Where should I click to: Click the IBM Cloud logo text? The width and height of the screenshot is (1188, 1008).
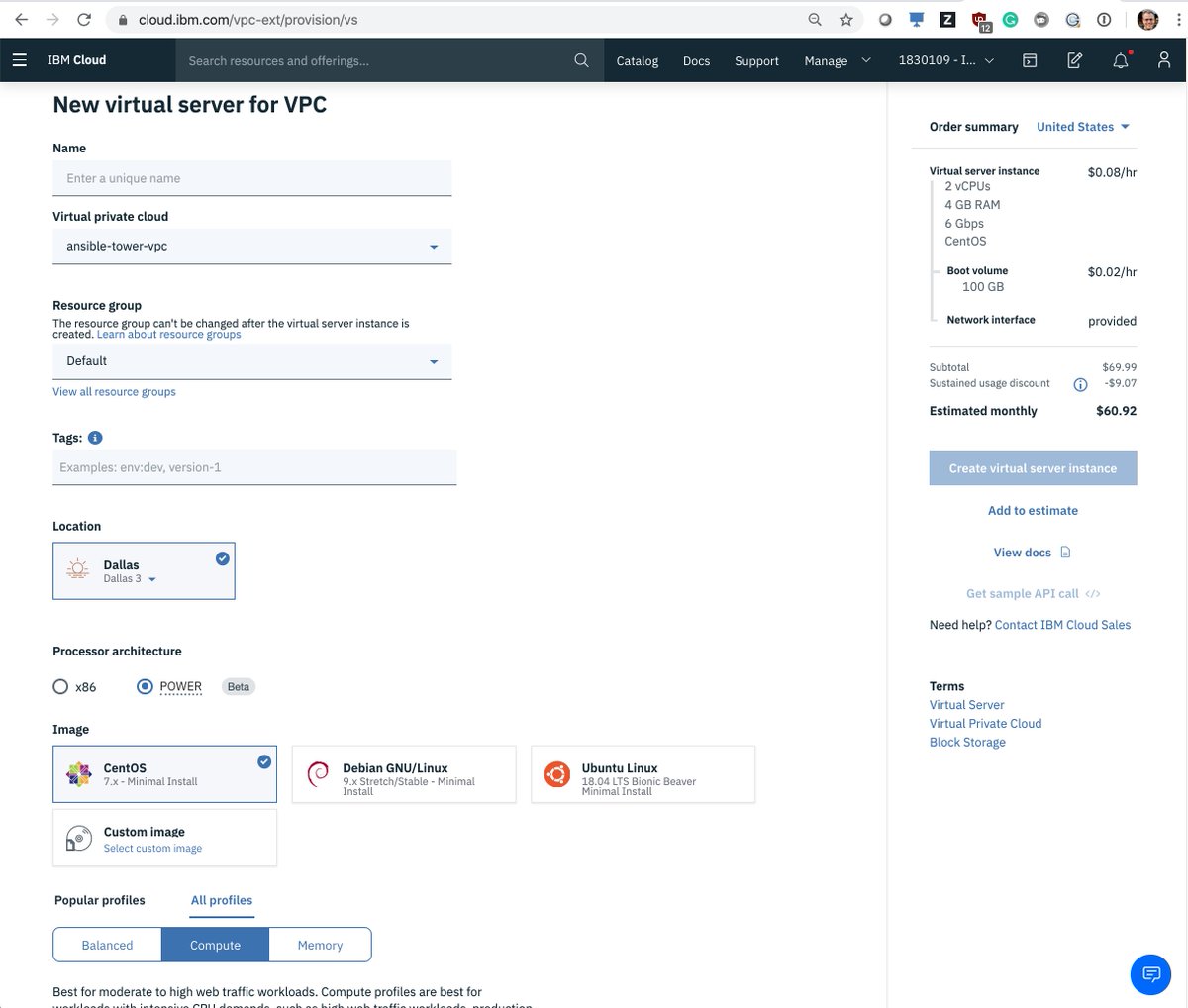[x=76, y=60]
